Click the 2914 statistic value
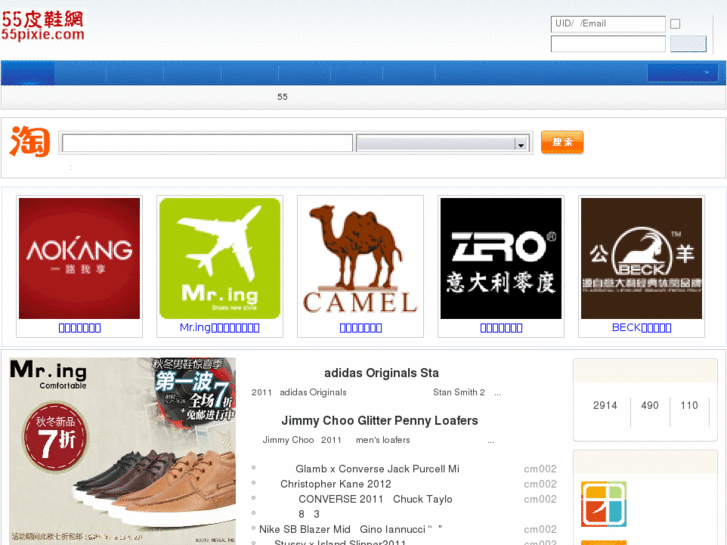This screenshot has width=727, height=545. (x=605, y=405)
